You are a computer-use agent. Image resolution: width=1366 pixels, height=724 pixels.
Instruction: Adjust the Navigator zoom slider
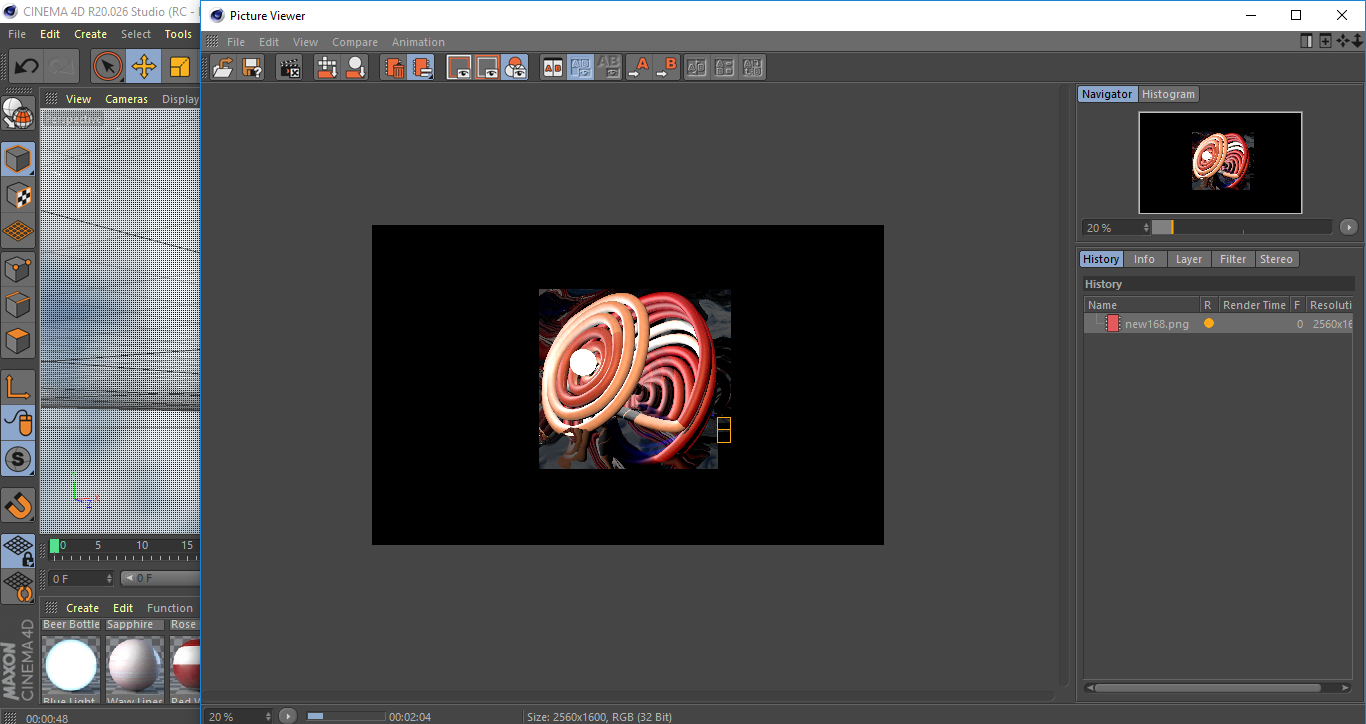[x=1241, y=227]
